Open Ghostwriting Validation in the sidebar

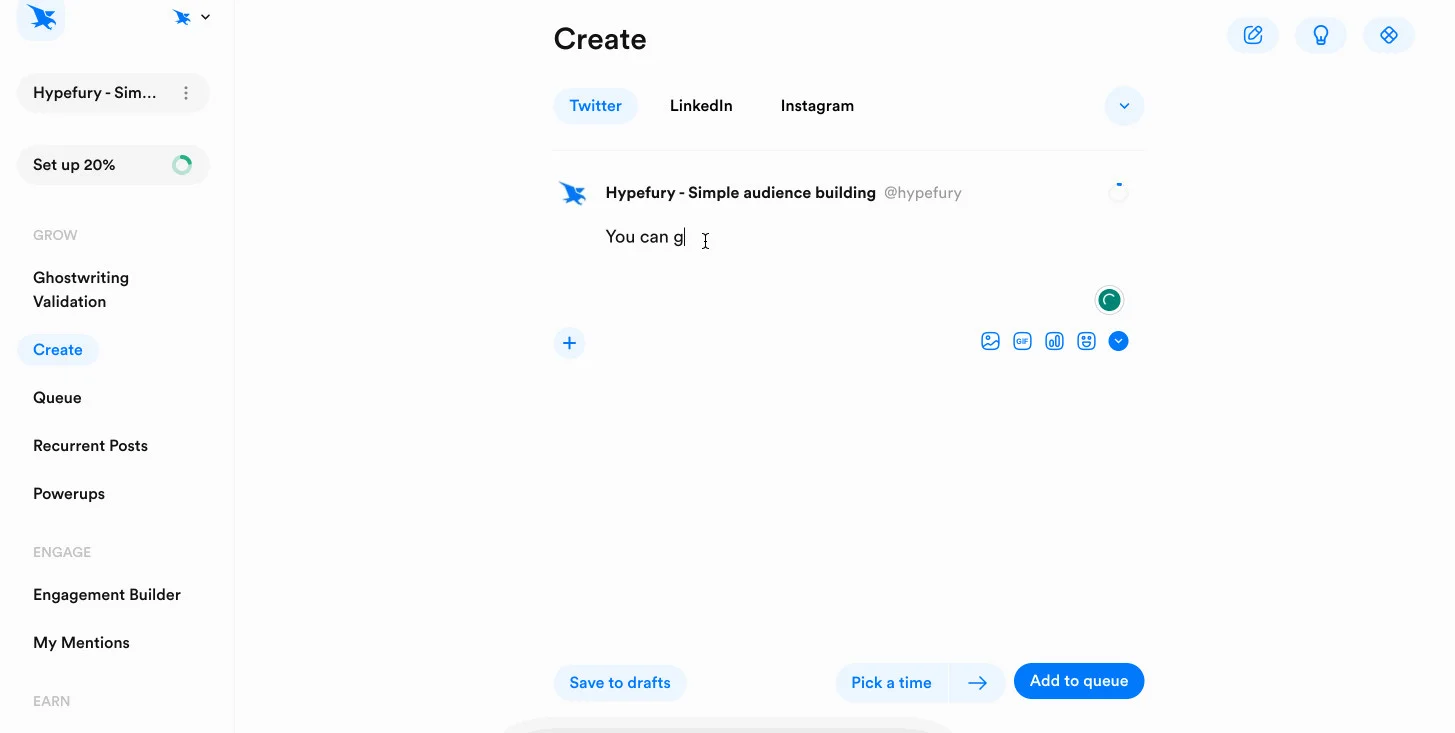click(x=81, y=290)
